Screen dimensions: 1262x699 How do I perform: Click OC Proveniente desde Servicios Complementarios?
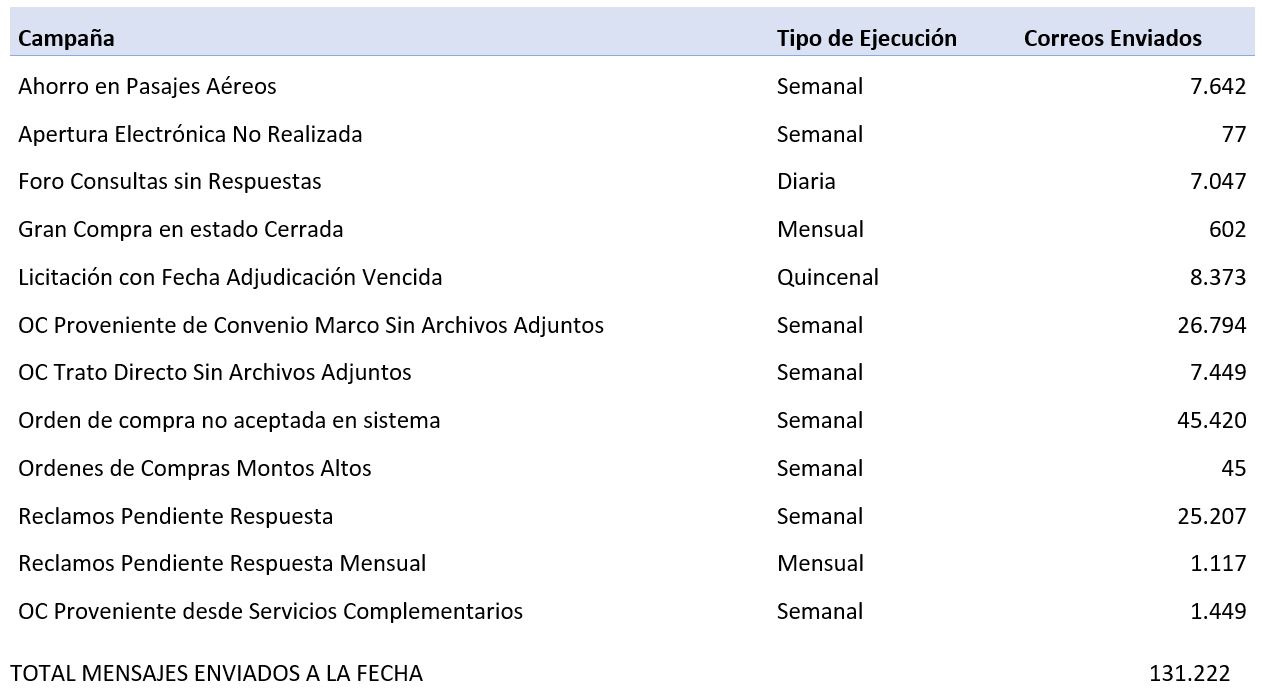tap(270, 611)
